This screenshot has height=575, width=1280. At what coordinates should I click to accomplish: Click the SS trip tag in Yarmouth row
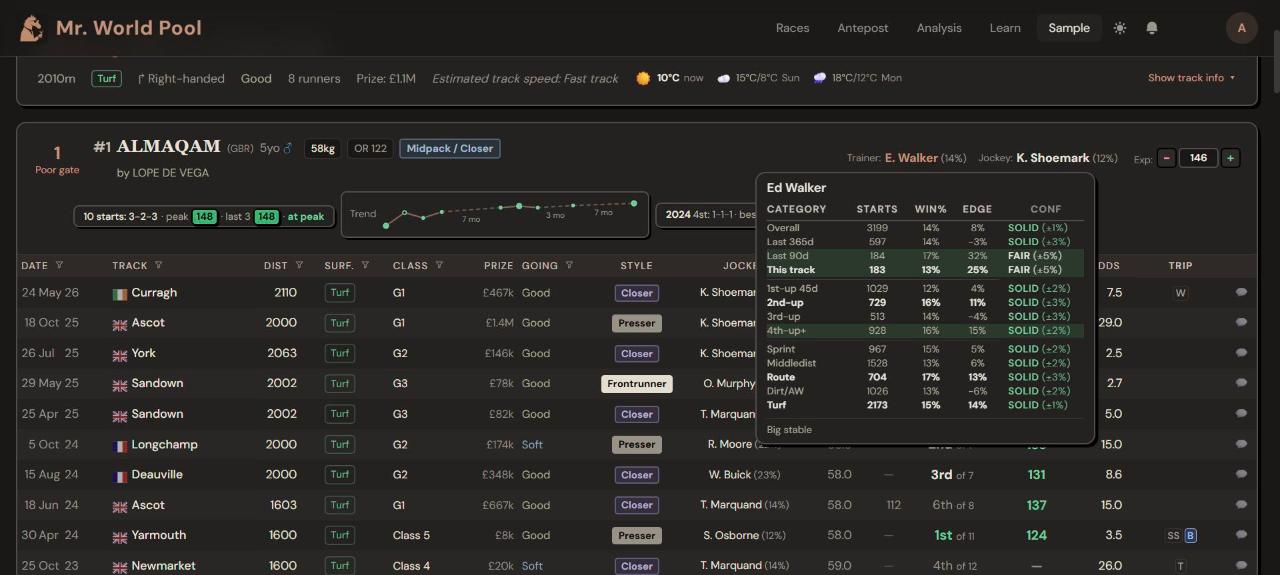1173,536
